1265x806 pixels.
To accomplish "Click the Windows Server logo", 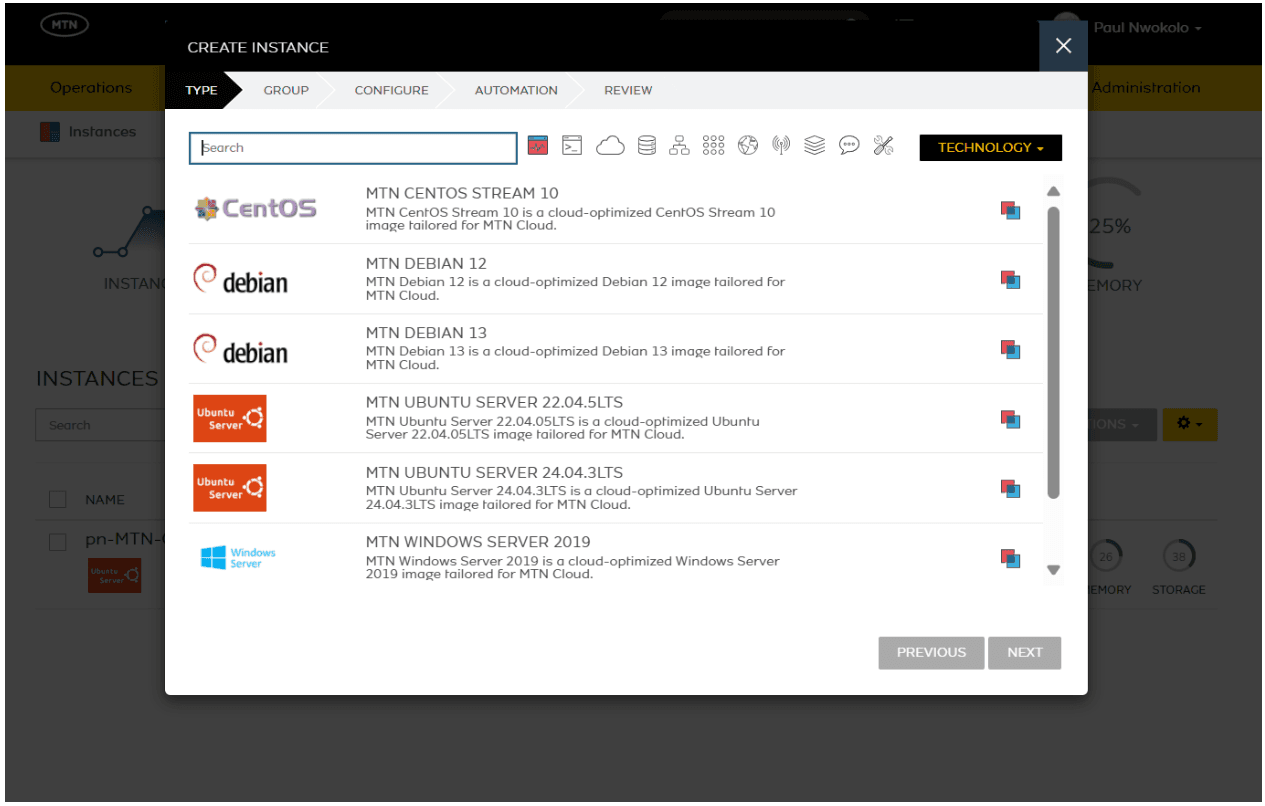I will coord(238,558).
